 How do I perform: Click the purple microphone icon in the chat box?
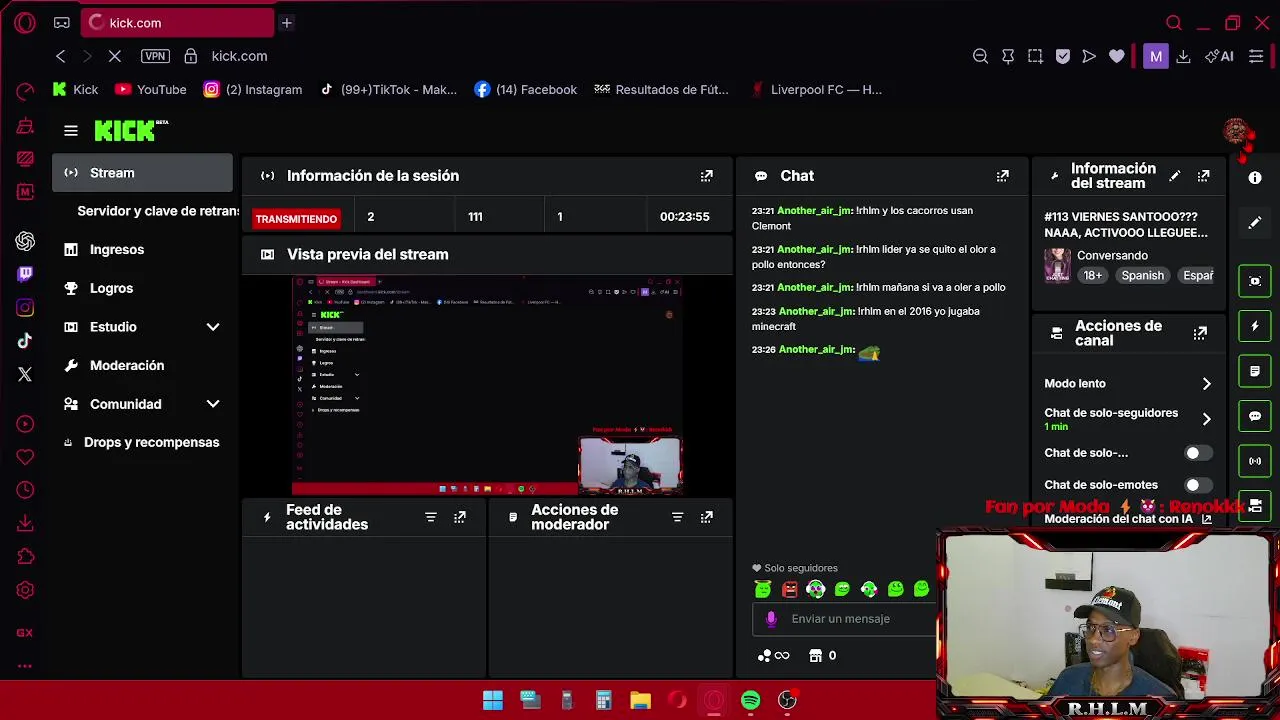tap(771, 619)
